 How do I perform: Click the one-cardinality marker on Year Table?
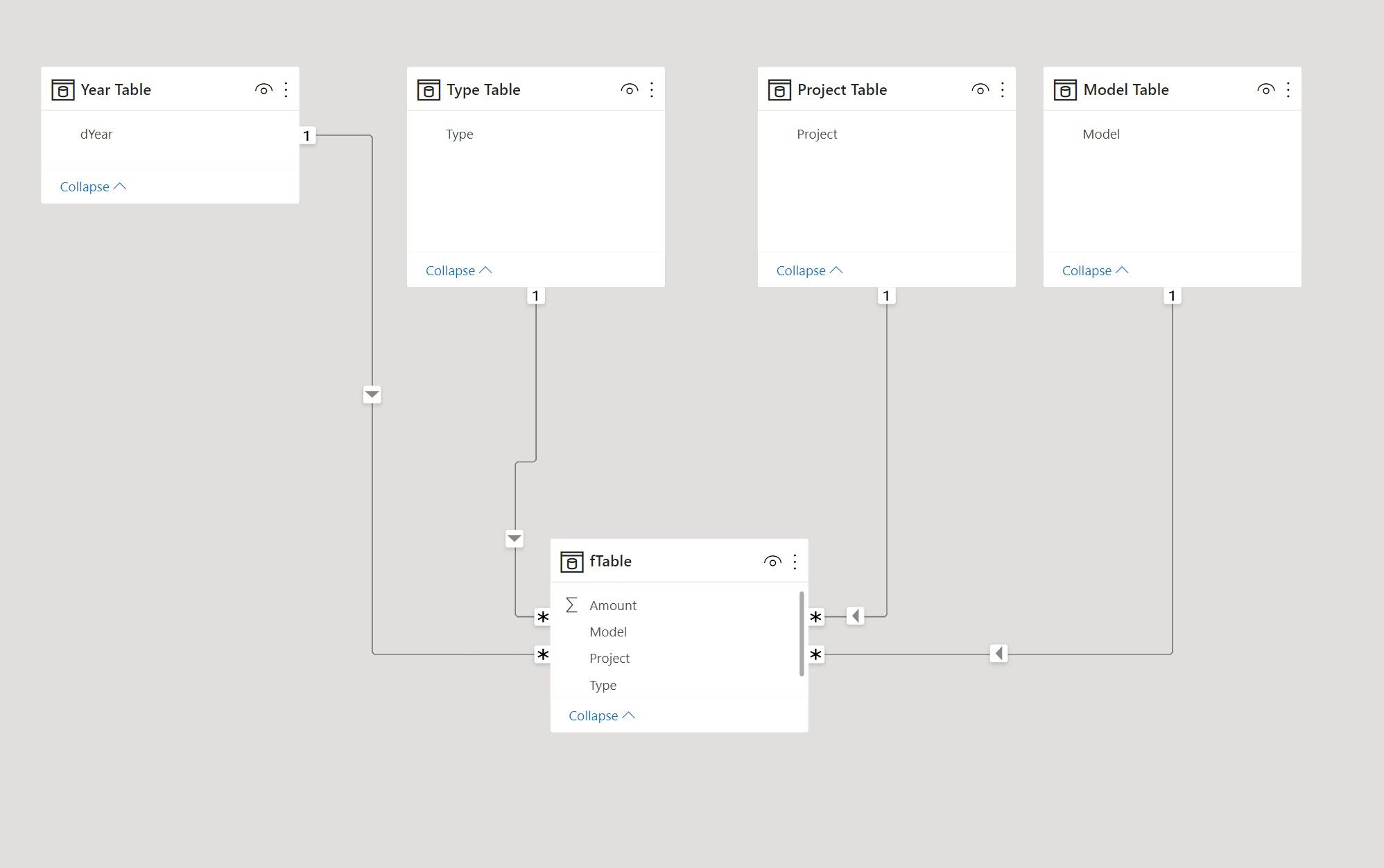[307, 135]
